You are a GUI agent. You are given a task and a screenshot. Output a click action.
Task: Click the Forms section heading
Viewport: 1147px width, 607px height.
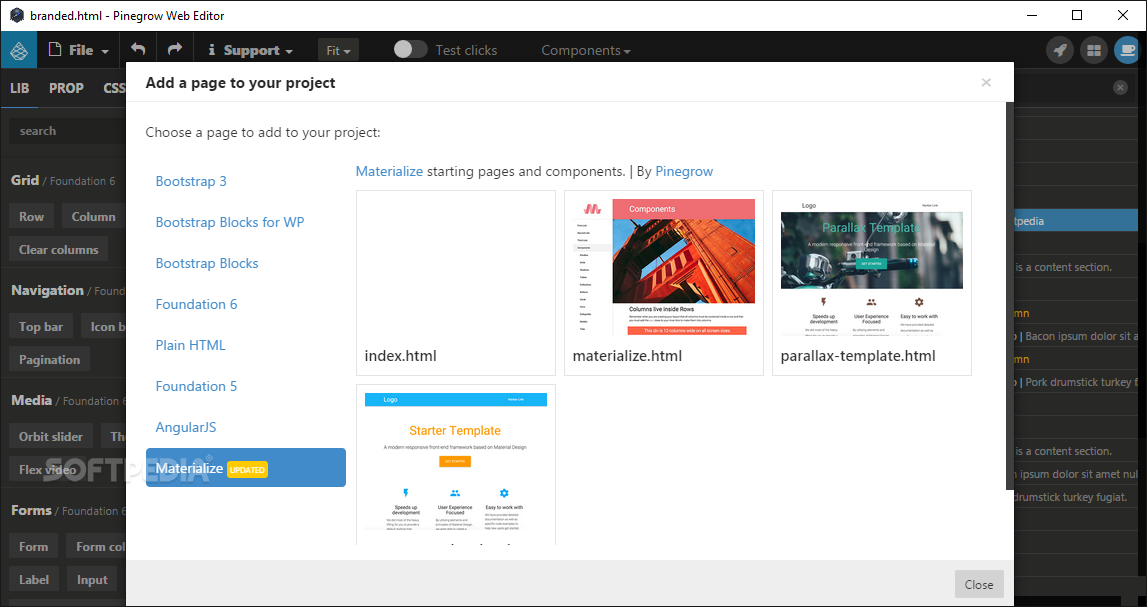tap(31, 510)
